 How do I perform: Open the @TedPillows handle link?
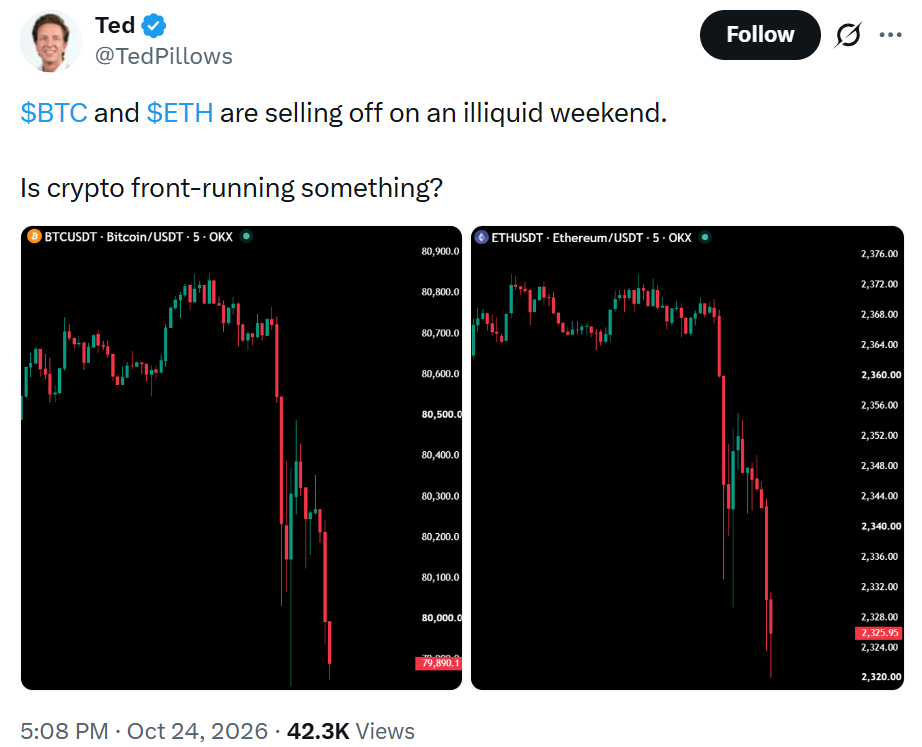coord(163,56)
